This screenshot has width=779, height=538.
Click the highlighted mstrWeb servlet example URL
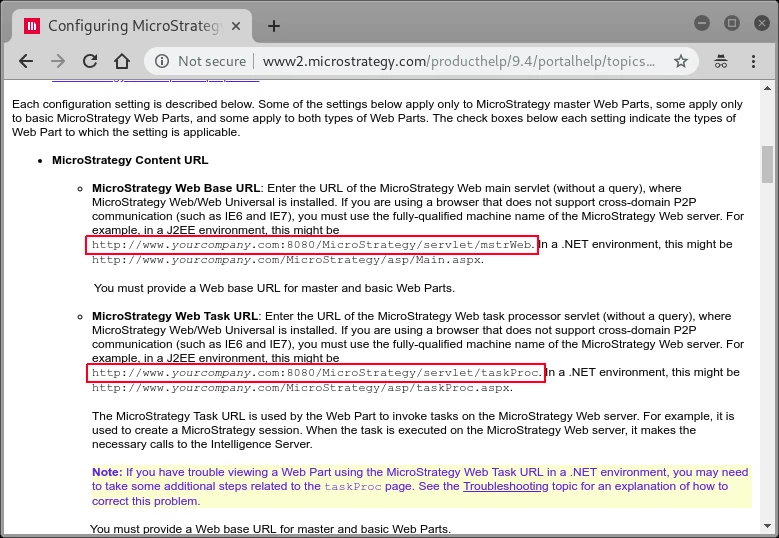[312, 245]
